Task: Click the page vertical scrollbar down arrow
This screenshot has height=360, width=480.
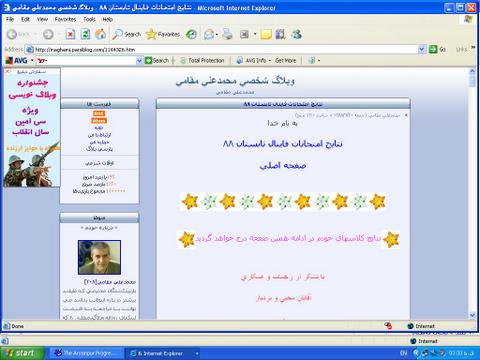Action: (472, 315)
